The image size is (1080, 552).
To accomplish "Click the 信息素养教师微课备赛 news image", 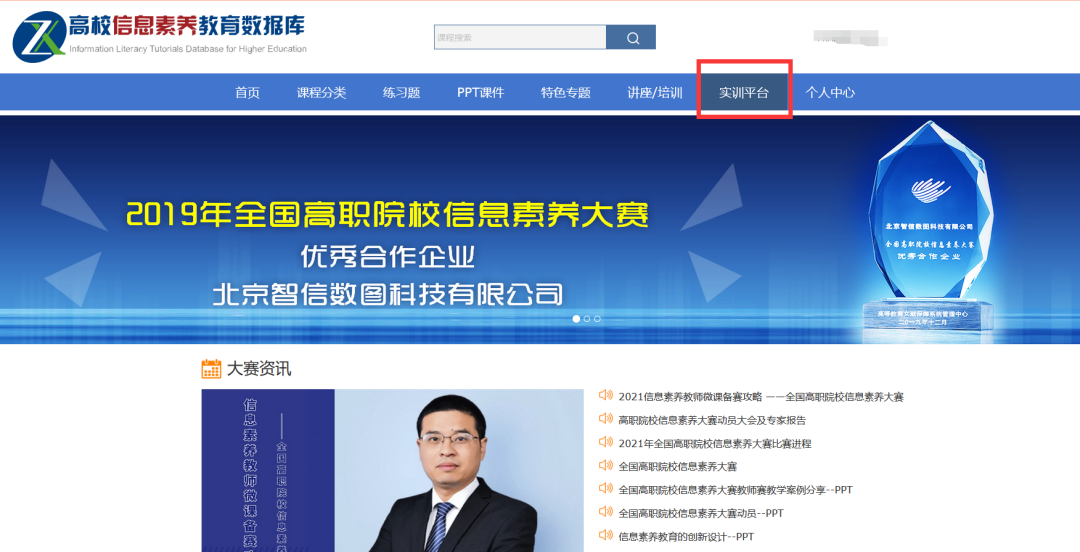I will pyautogui.click(x=392, y=471).
